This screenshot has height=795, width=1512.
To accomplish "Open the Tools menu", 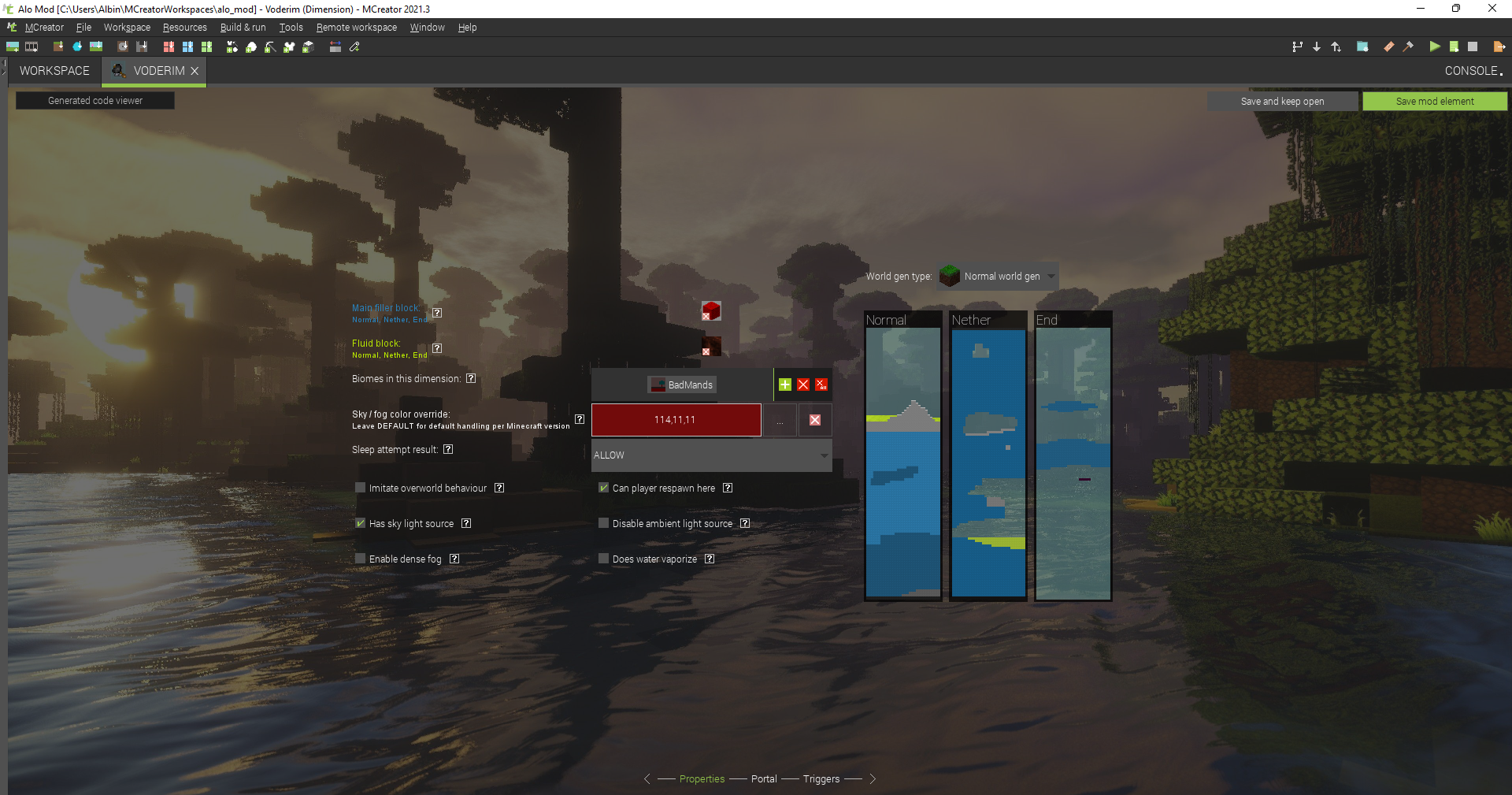I will 291,28.
